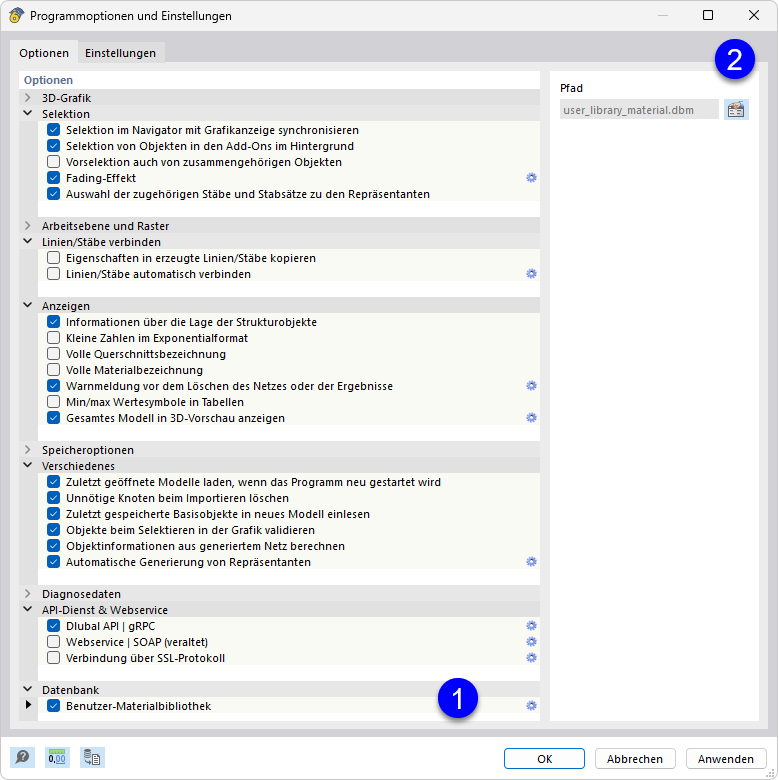The image size is (778, 780).
Task: Open gear settings for Verbindung über SSL-Protokoll
Action: coord(531,658)
